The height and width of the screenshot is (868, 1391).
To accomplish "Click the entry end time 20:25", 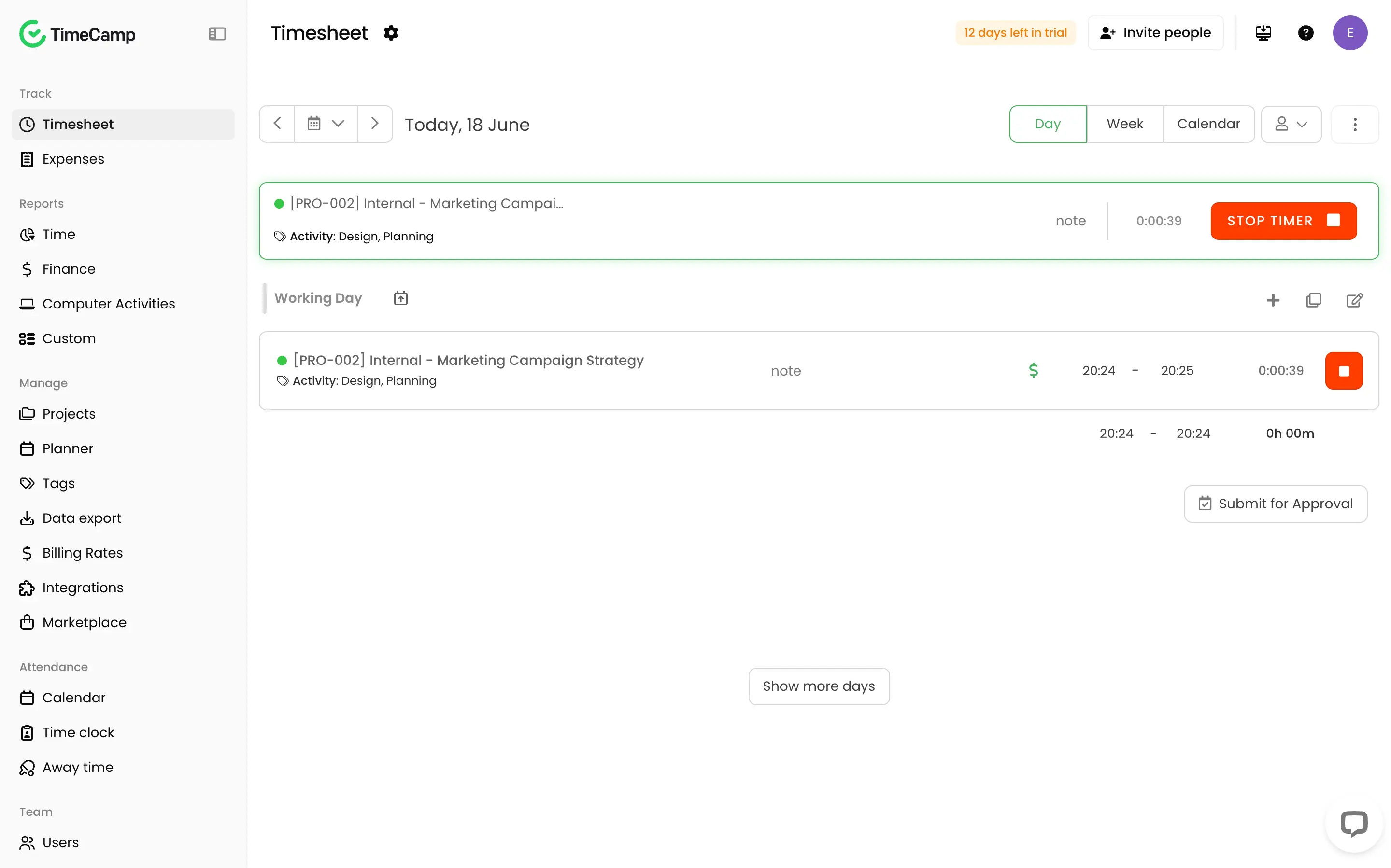I will 1177,371.
